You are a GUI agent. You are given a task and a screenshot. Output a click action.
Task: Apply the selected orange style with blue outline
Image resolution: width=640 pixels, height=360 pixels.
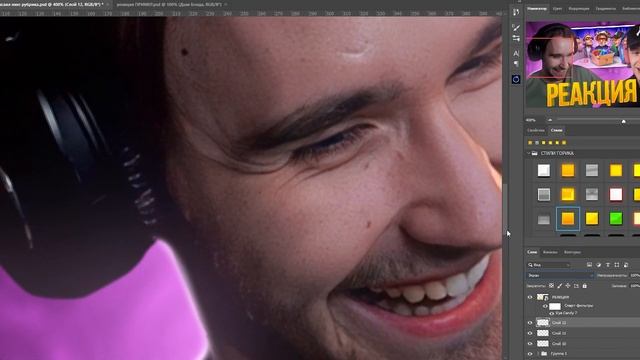point(568,219)
